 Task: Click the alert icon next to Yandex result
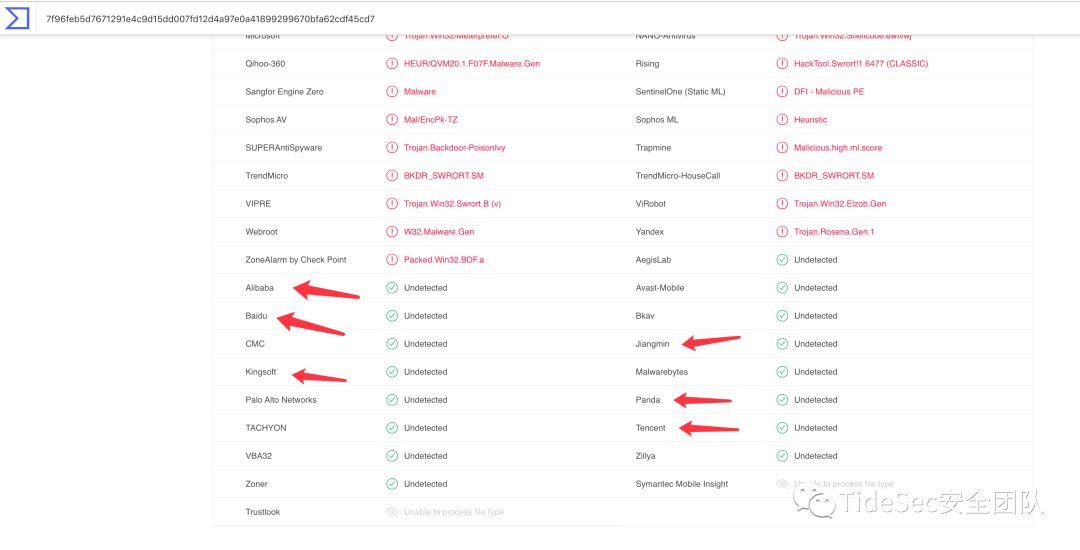click(x=783, y=232)
